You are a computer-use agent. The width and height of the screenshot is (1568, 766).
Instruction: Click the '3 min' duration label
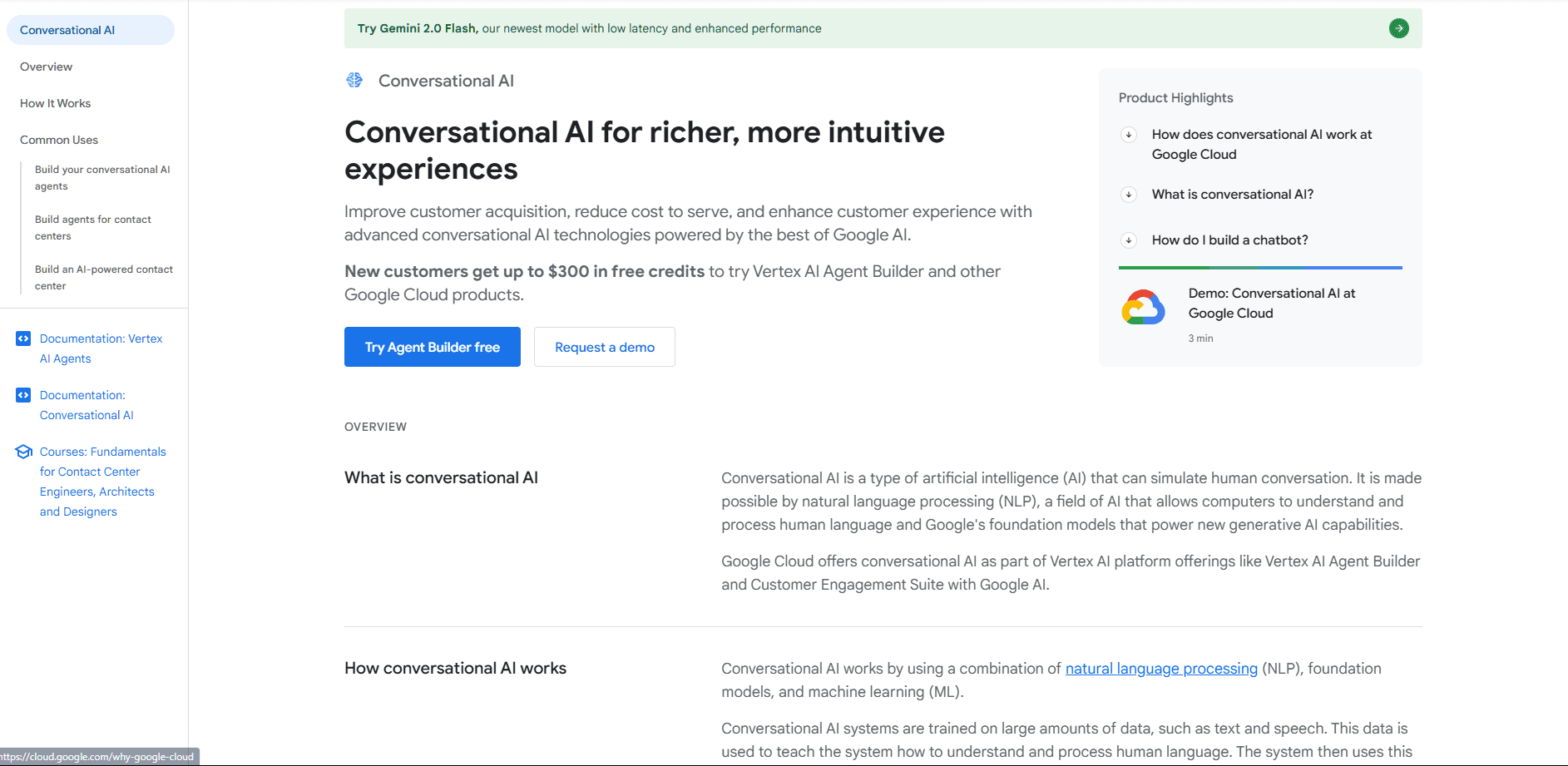tap(1200, 339)
